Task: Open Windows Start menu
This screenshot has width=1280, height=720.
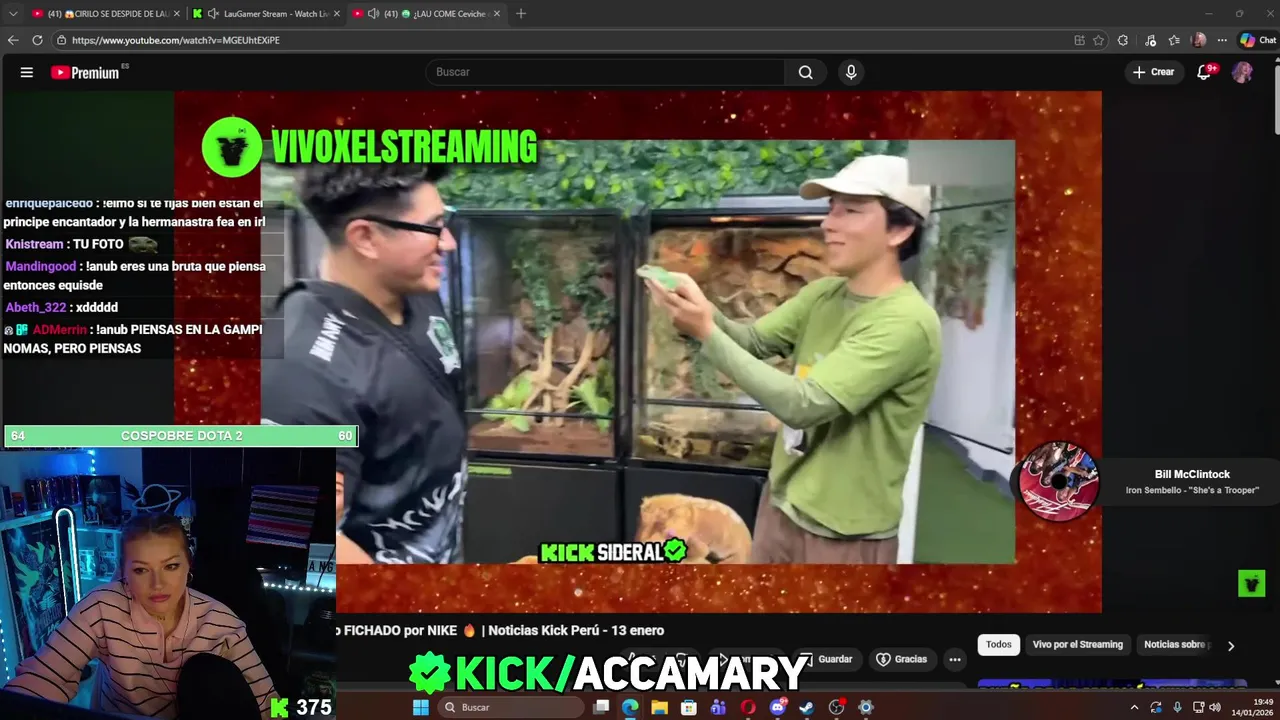Action: (421, 707)
